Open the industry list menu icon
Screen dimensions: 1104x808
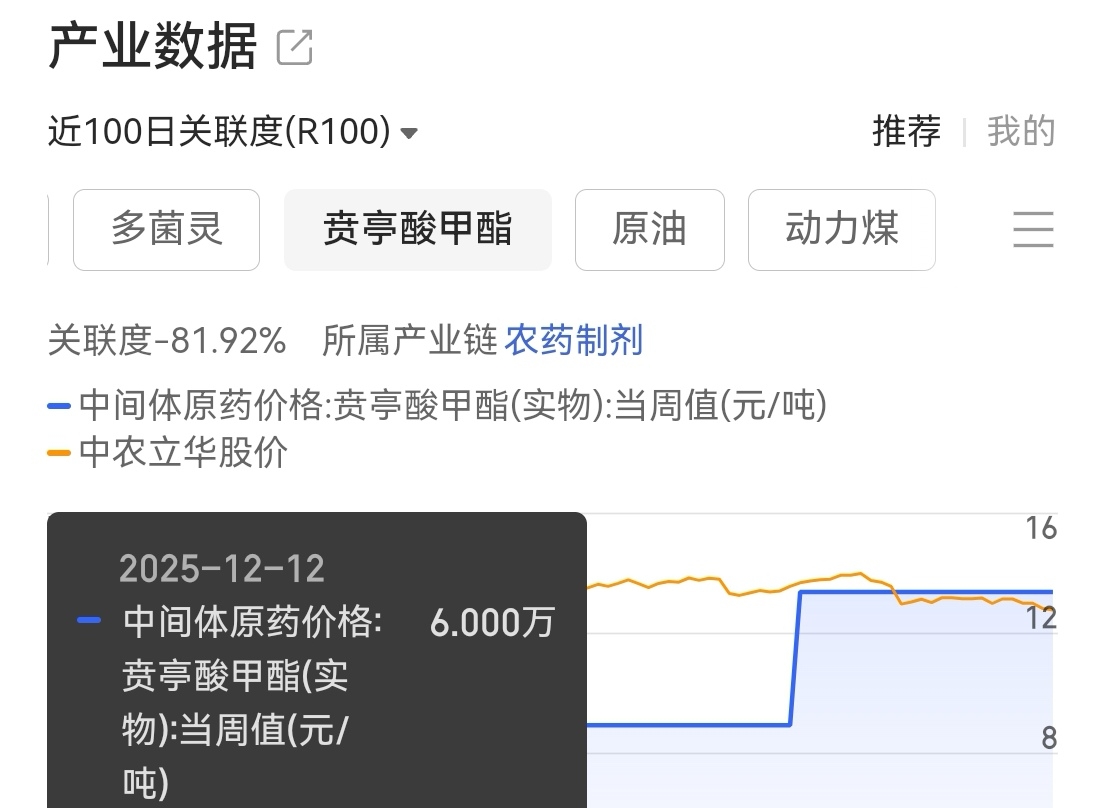pyautogui.click(x=1033, y=229)
